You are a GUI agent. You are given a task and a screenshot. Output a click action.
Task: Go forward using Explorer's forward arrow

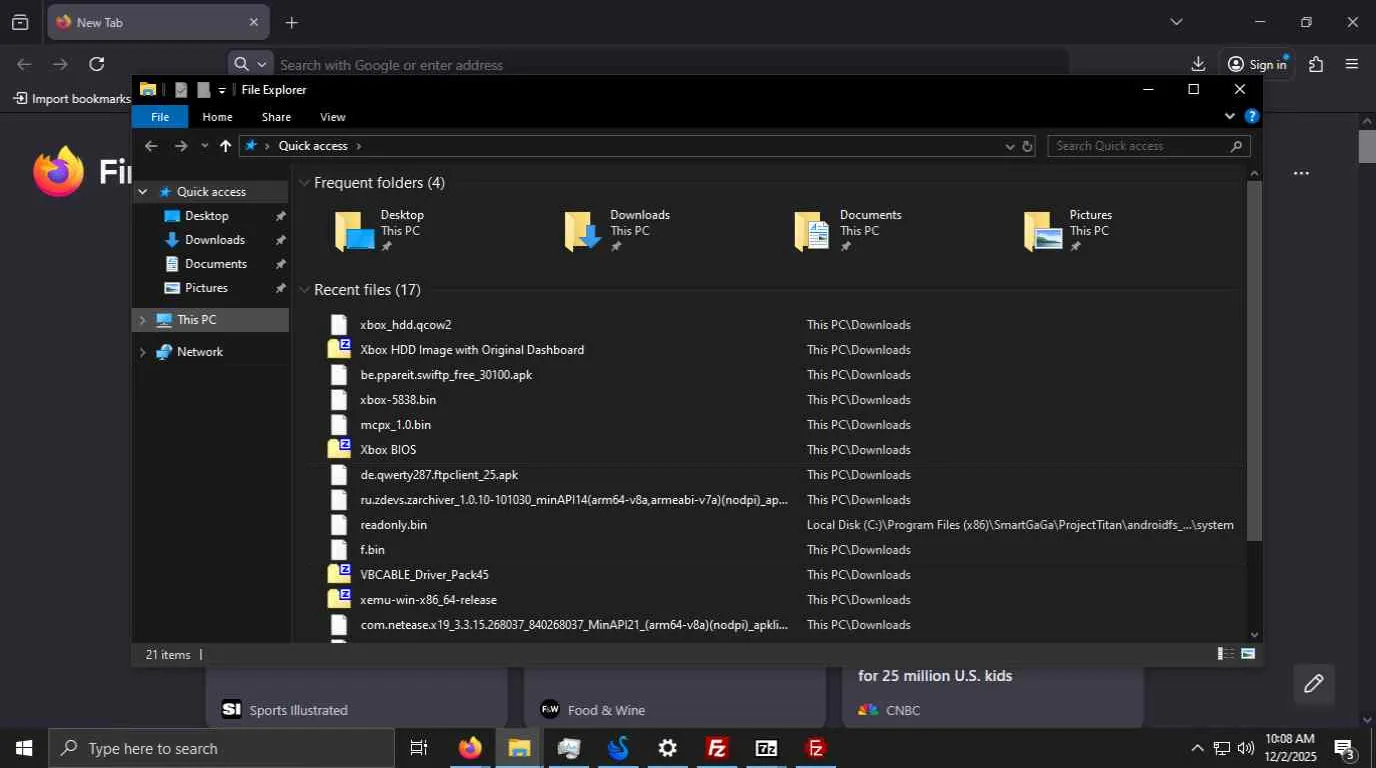[x=180, y=146]
